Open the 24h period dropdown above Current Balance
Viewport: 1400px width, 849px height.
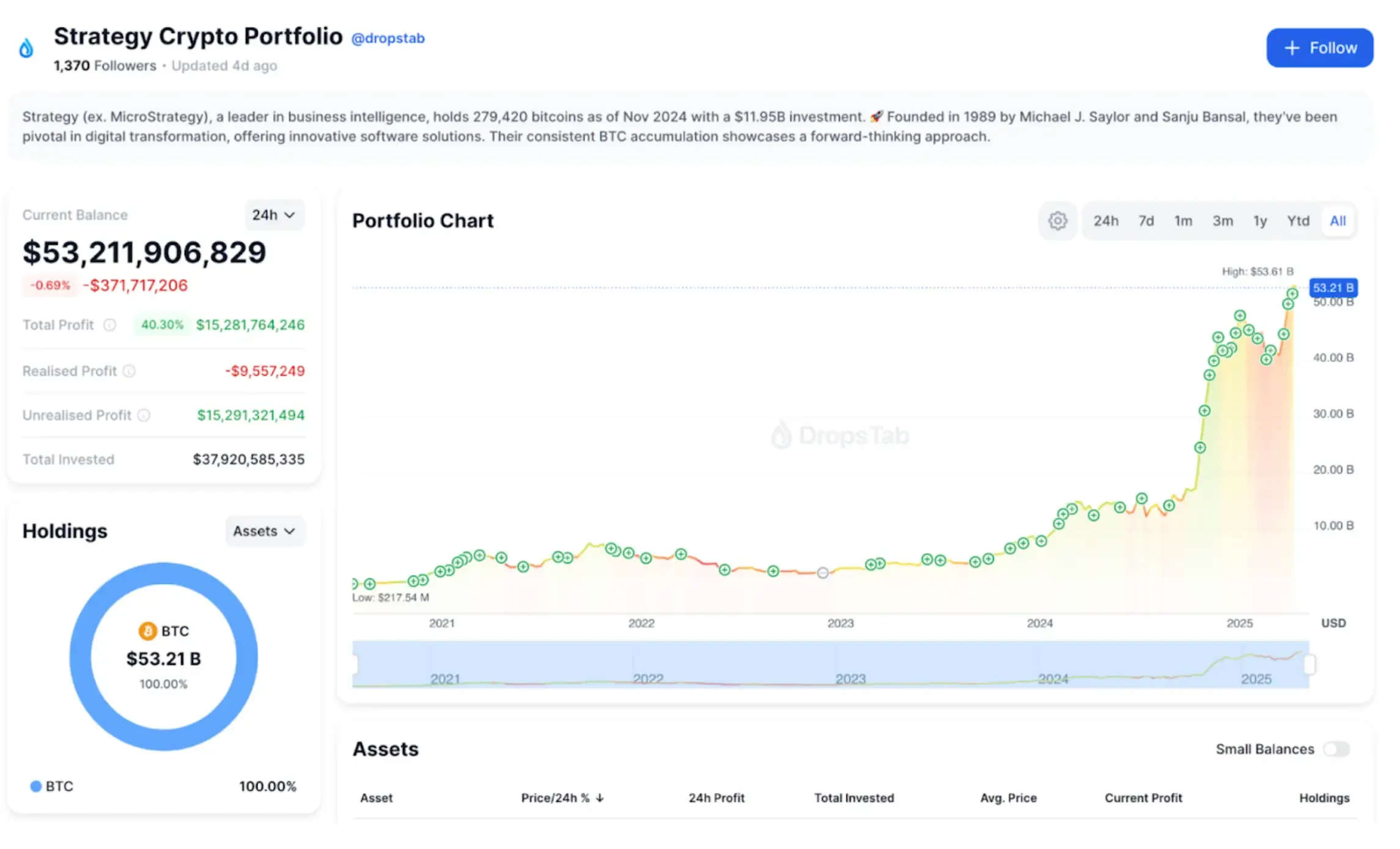[274, 215]
